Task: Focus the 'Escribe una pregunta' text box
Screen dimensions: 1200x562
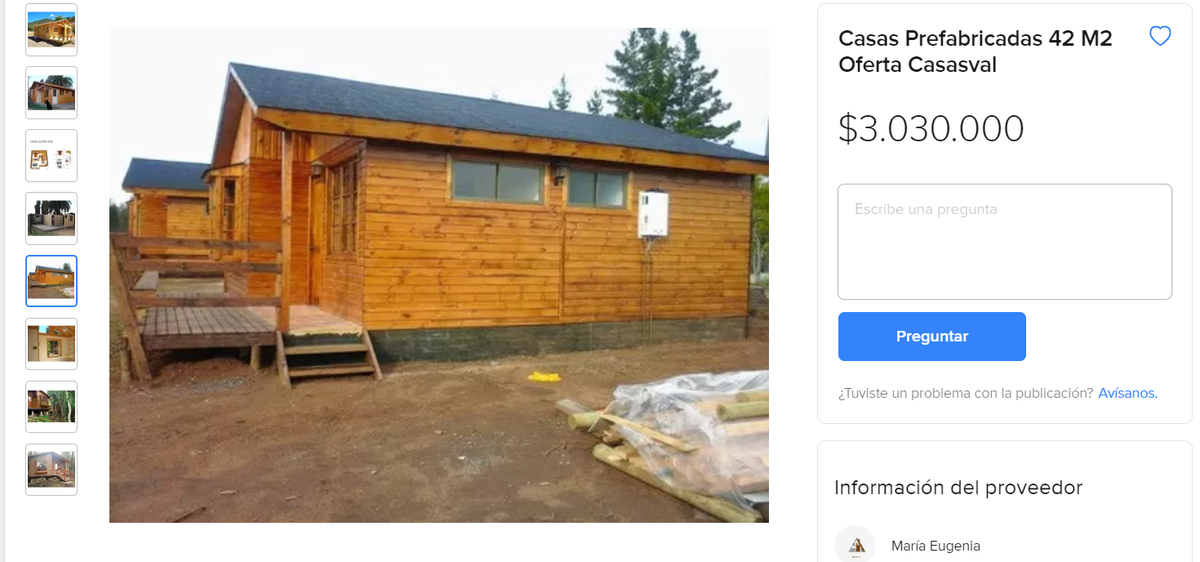Action: (1004, 241)
